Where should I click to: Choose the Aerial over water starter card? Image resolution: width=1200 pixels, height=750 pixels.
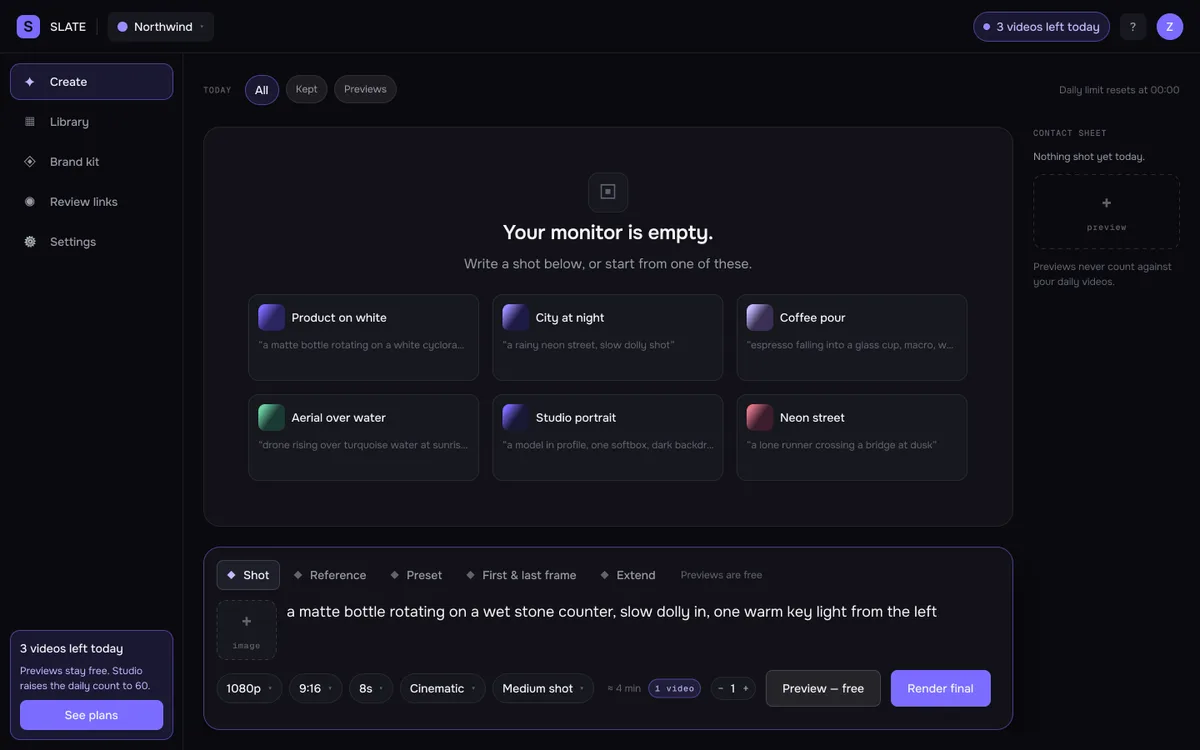click(x=364, y=437)
